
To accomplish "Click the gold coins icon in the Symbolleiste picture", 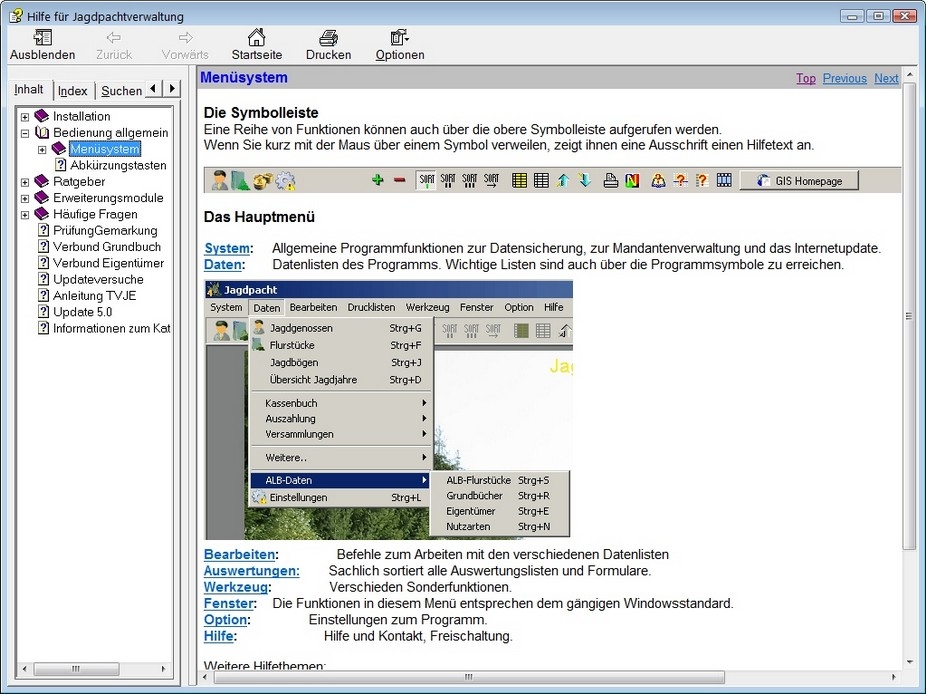I will [x=262, y=181].
